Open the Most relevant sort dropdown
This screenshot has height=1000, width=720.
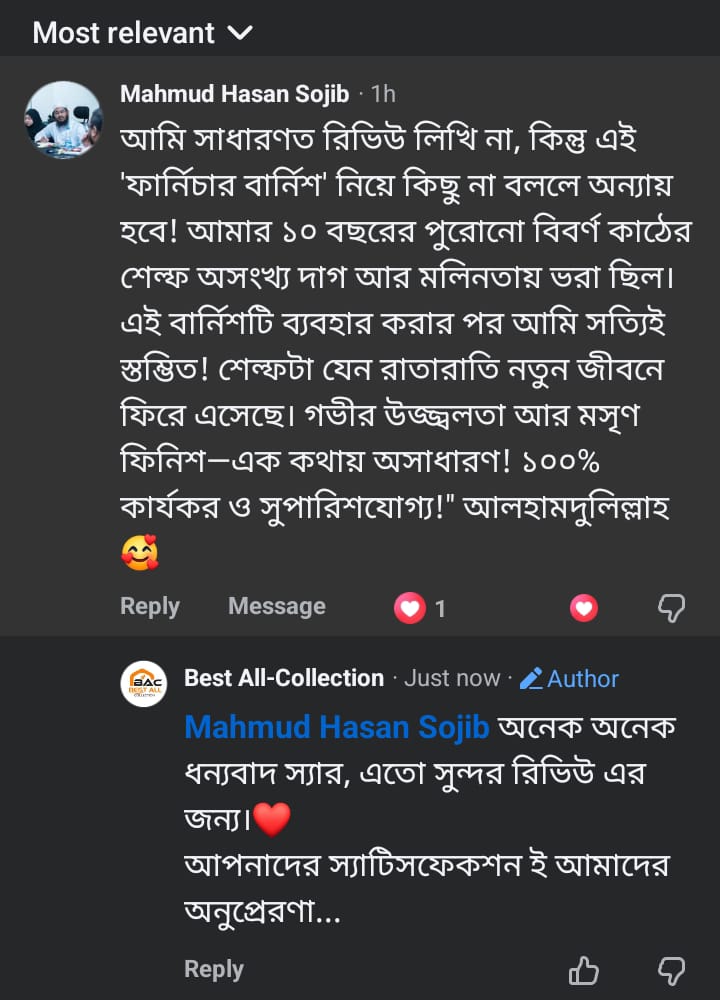142,33
